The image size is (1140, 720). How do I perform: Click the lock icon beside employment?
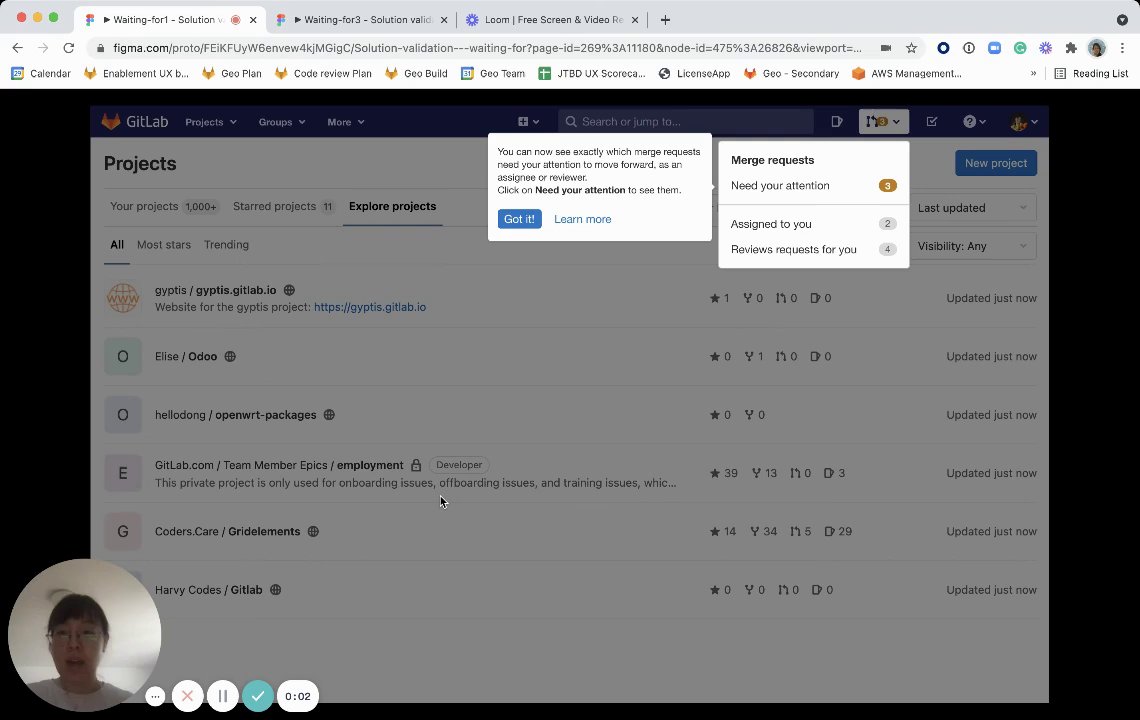tap(416, 465)
